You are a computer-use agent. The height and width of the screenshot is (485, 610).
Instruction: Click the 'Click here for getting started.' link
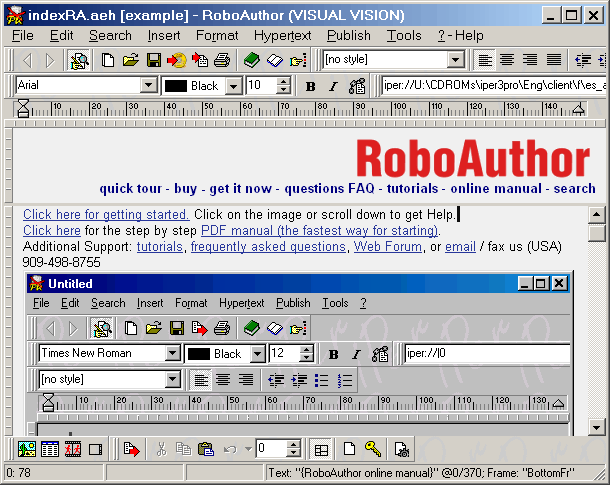tap(106, 214)
